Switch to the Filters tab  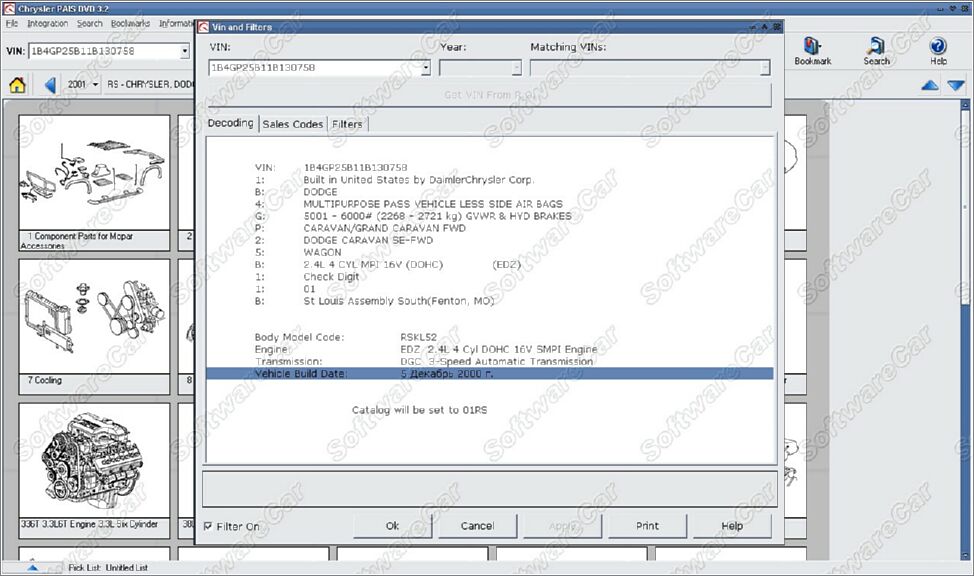pyautogui.click(x=347, y=124)
